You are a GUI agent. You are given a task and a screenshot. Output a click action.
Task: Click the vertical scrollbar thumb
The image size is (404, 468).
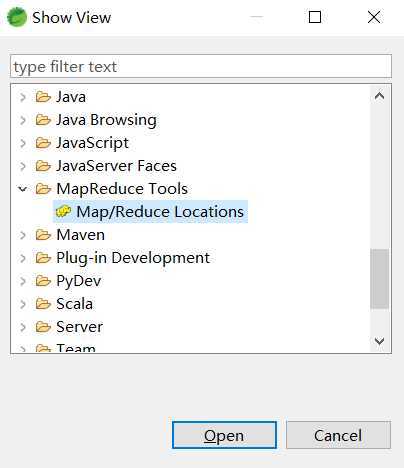[x=380, y=279]
